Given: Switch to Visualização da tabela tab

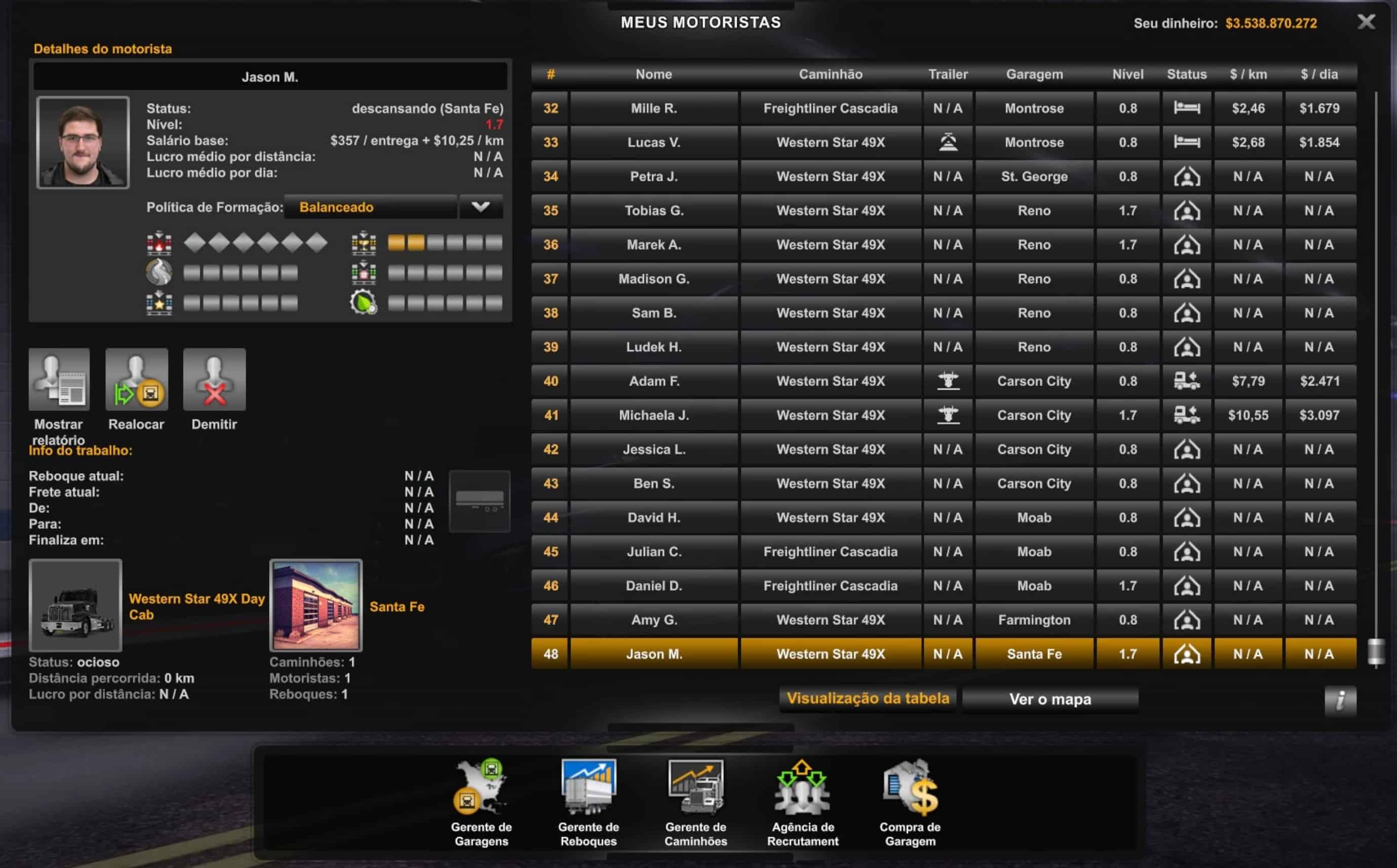Looking at the screenshot, I should point(867,699).
